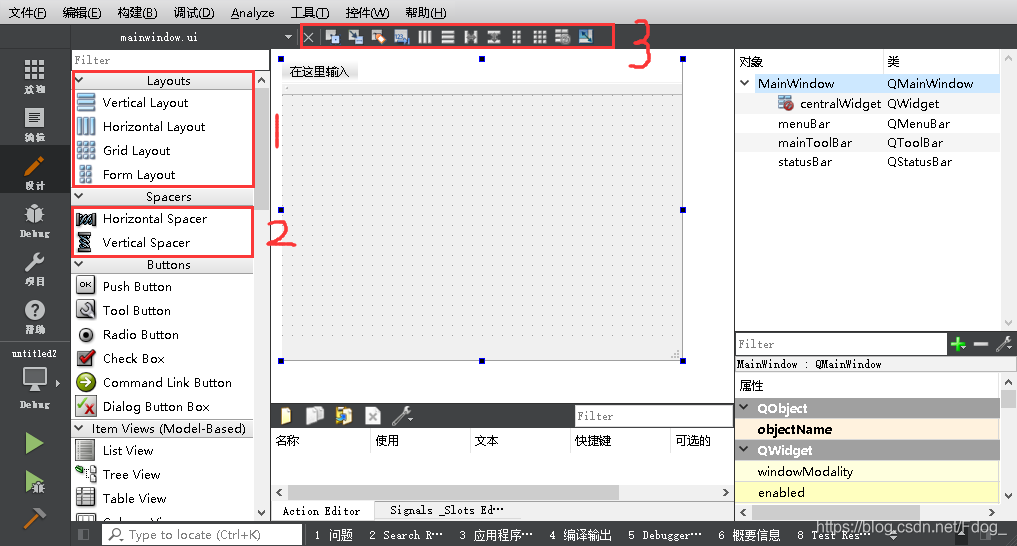Collapse the Item Views (Model-Based) category

click(x=79, y=428)
